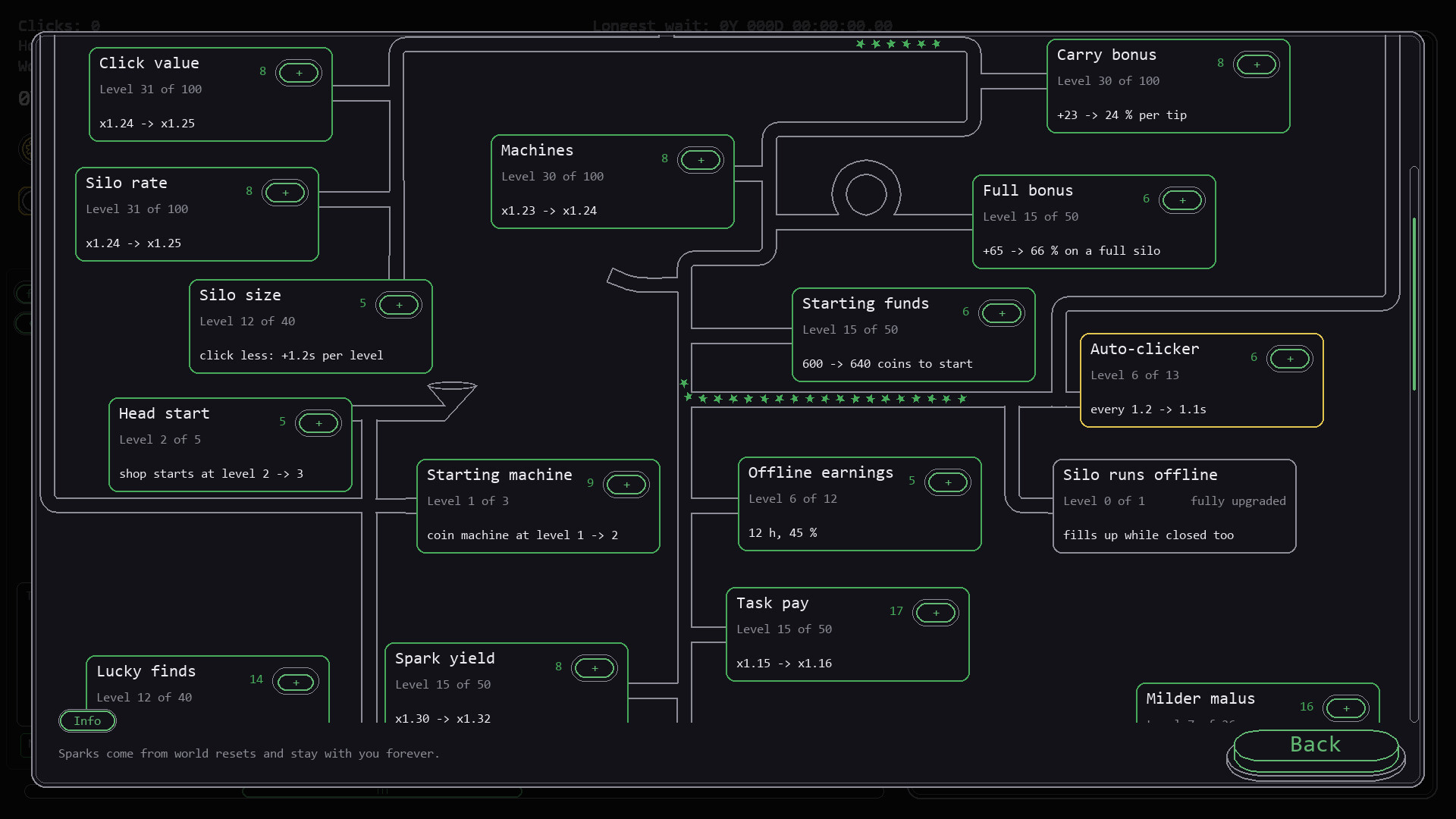Upgrade Task pay
Viewport: 1456px width, 819px height.
click(x=936, y=613)
